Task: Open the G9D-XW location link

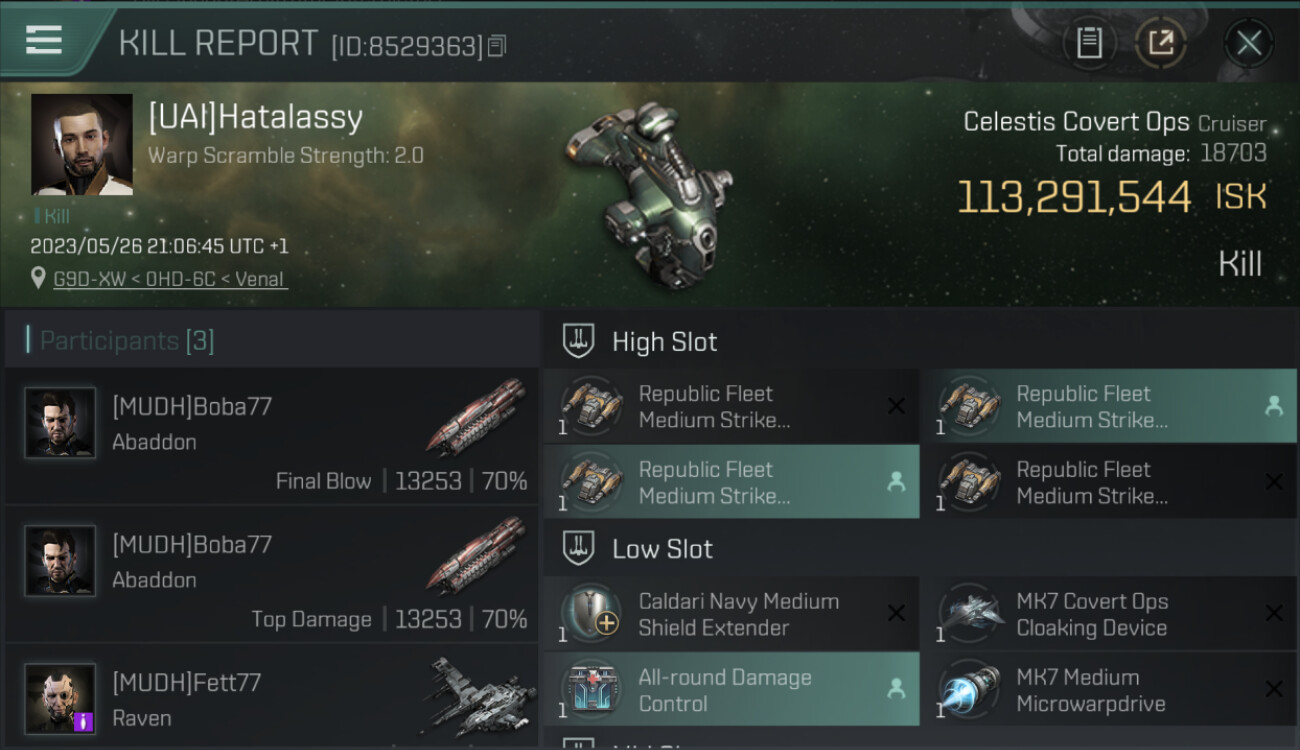Action: point(170,279)
